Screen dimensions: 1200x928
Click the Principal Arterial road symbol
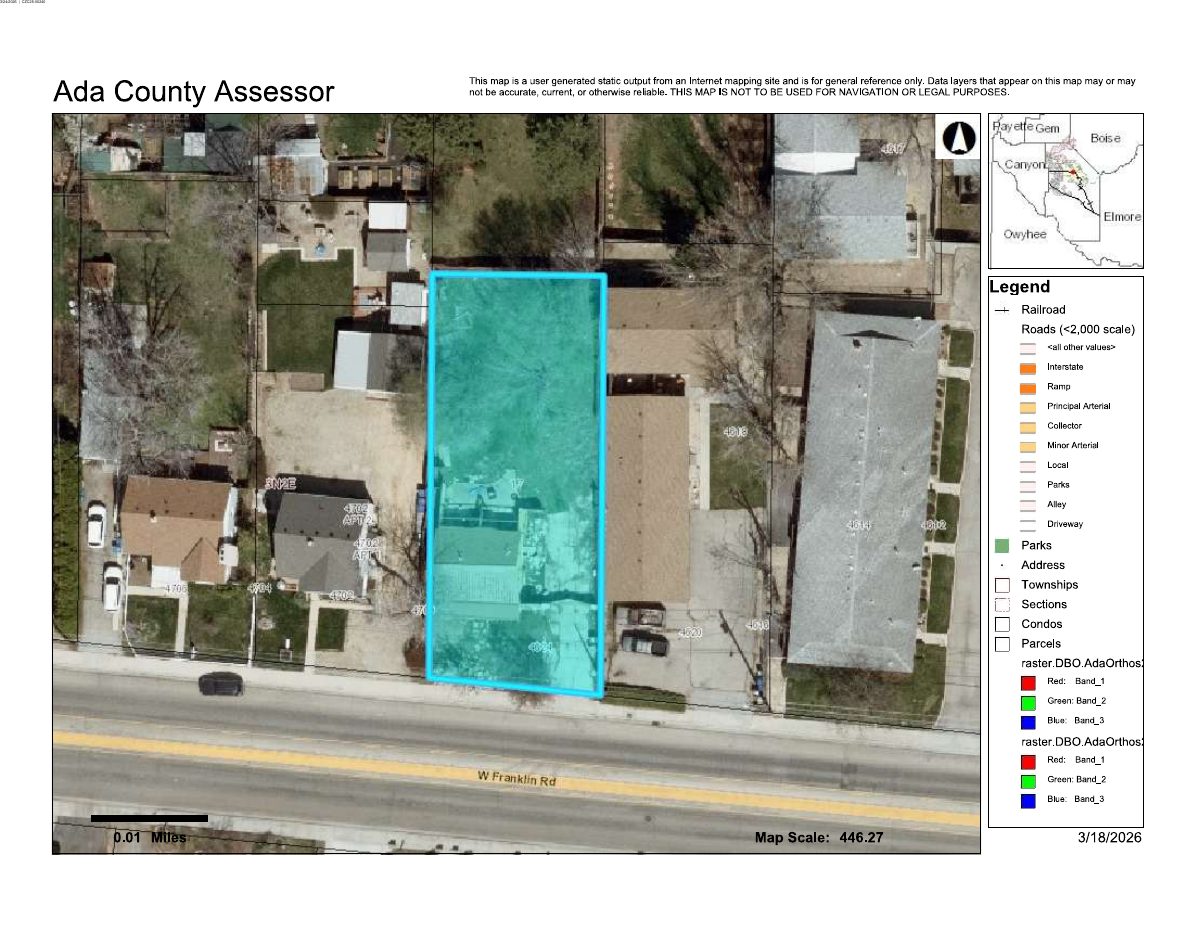1029,406
